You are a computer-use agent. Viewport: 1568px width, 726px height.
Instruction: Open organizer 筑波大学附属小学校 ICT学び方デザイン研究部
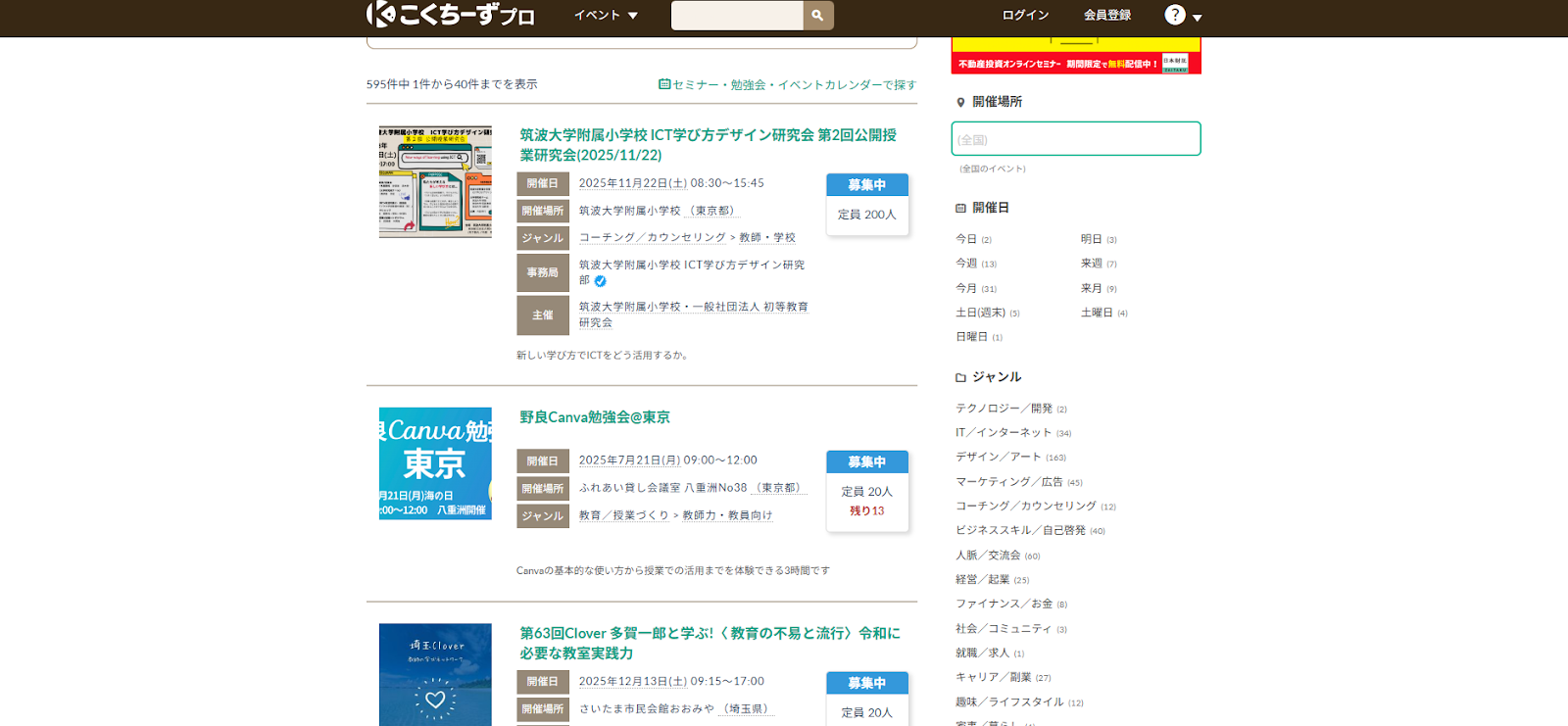click(x=692, y=272)
